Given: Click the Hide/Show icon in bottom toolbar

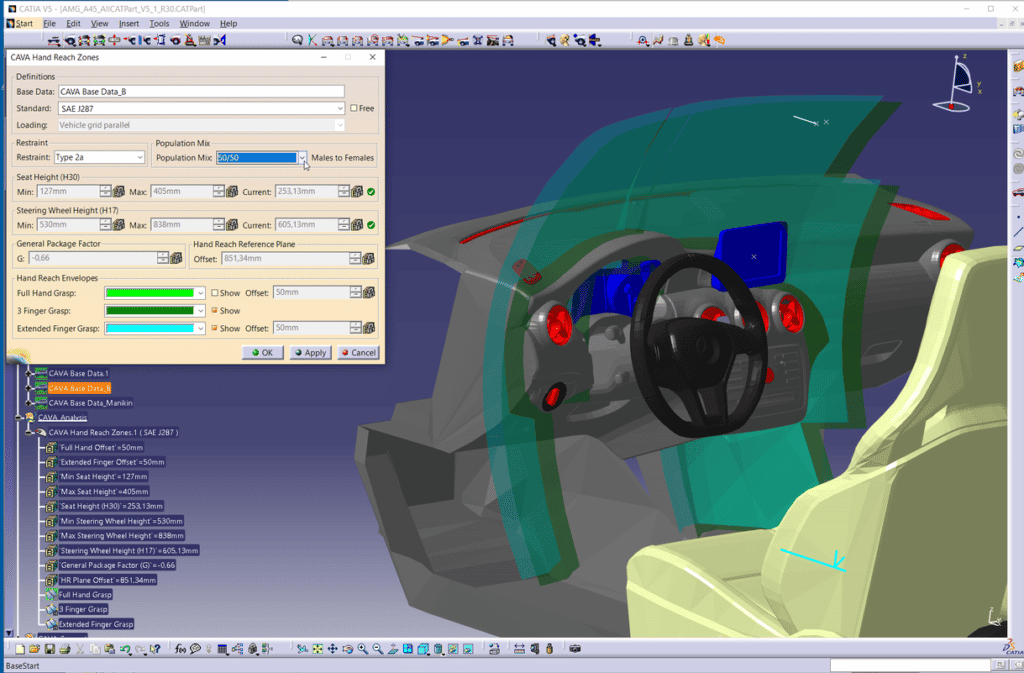Looking at the screenshot, I should [x=453, y=649].
